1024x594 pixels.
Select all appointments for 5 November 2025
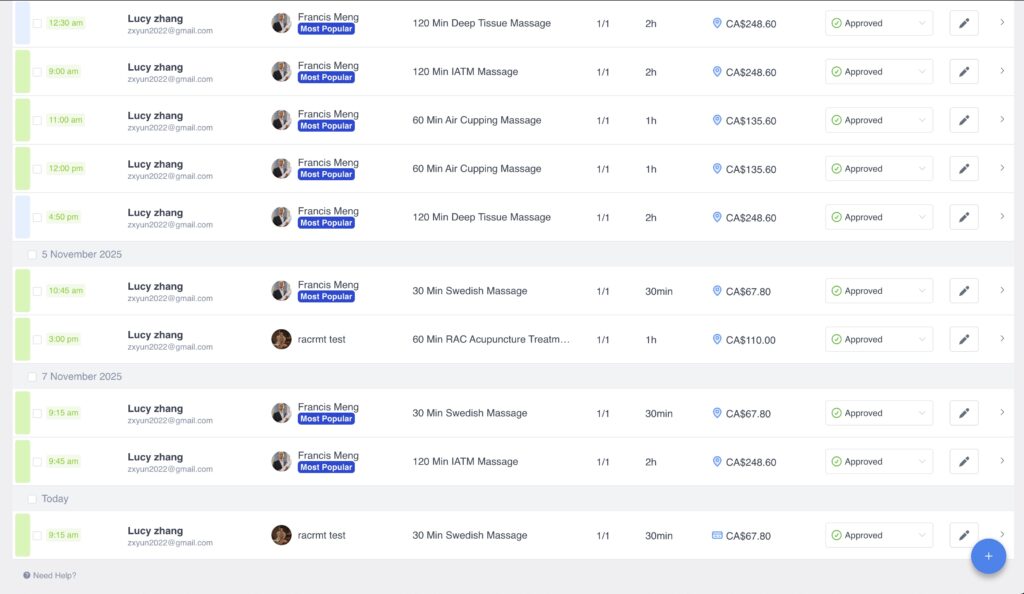click(x=32, y=255)
